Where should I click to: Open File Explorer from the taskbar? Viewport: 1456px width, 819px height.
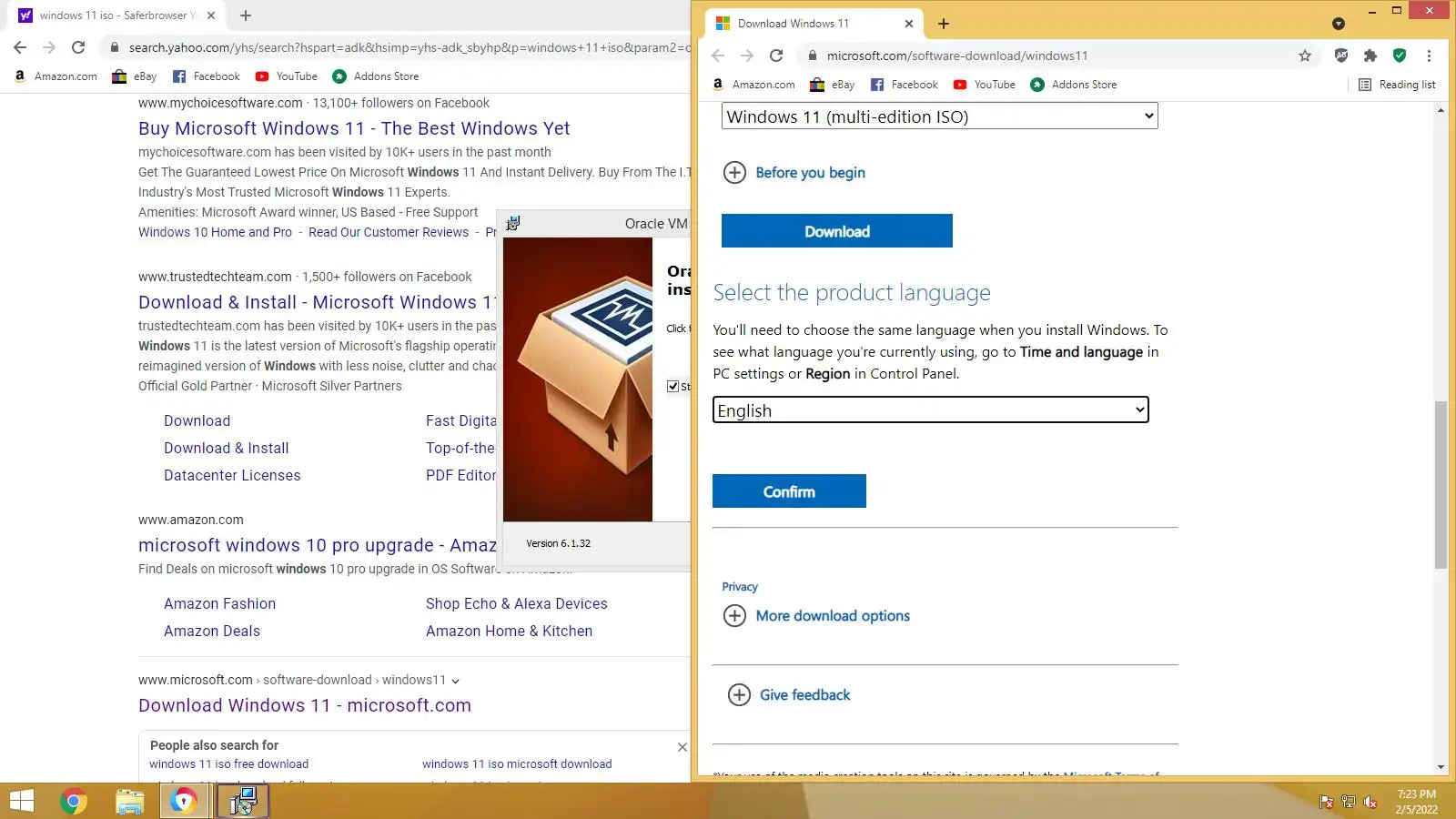(x=130, y=801)
